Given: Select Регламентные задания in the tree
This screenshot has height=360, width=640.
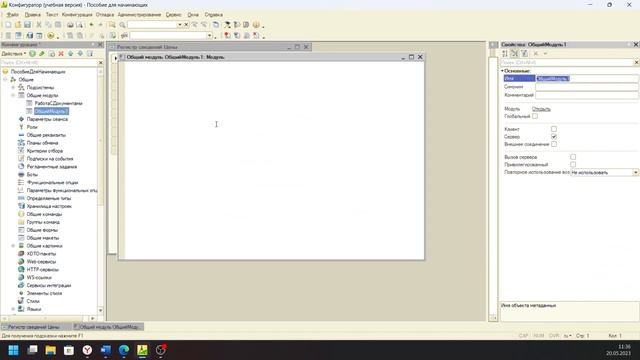Looking at the screenshot, I should tap(52, 167).
